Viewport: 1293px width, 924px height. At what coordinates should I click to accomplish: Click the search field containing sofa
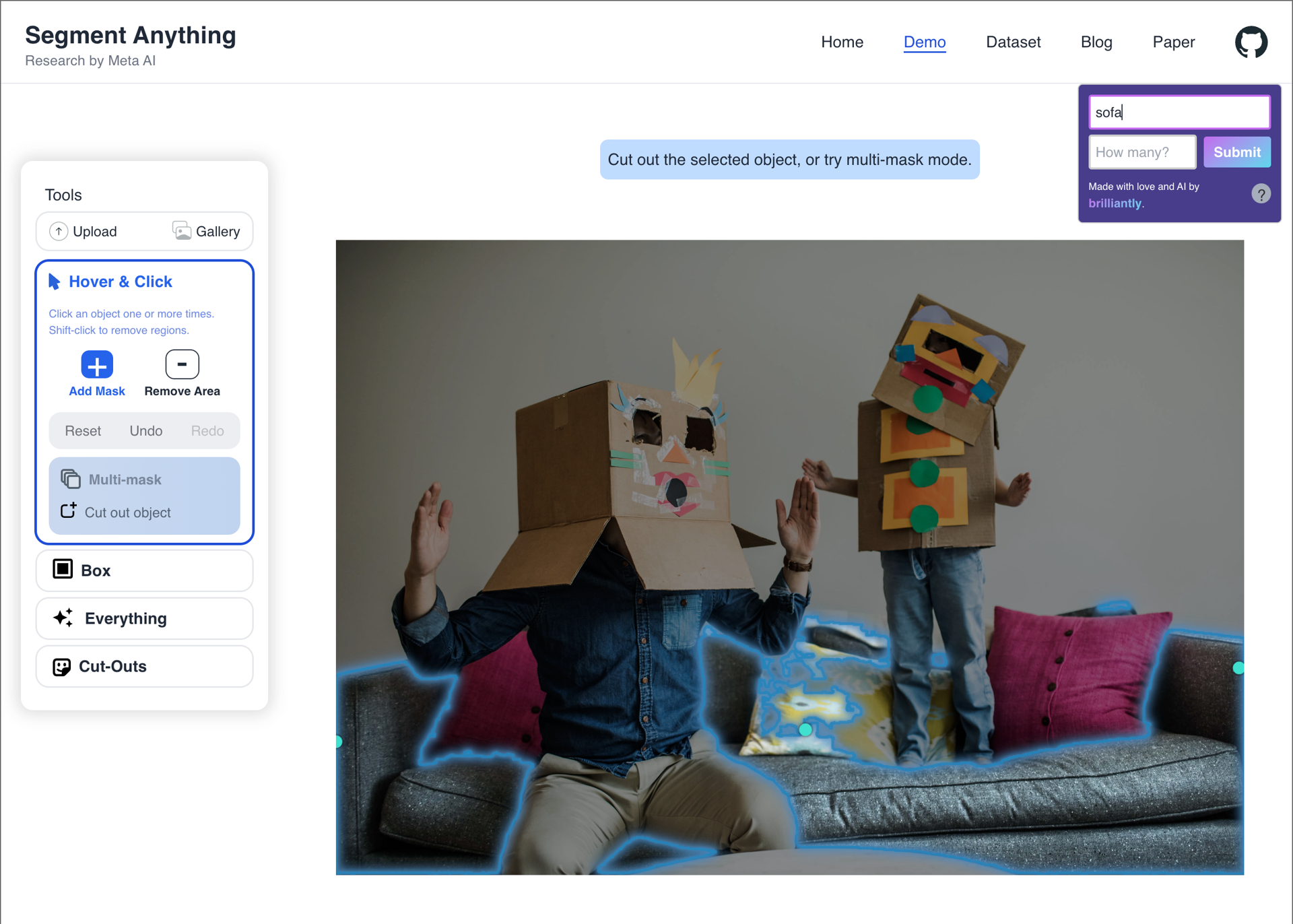[1179, 112]
